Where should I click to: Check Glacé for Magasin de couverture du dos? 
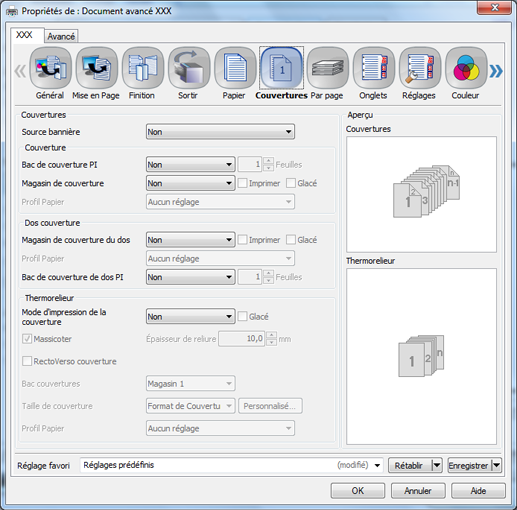291,240
